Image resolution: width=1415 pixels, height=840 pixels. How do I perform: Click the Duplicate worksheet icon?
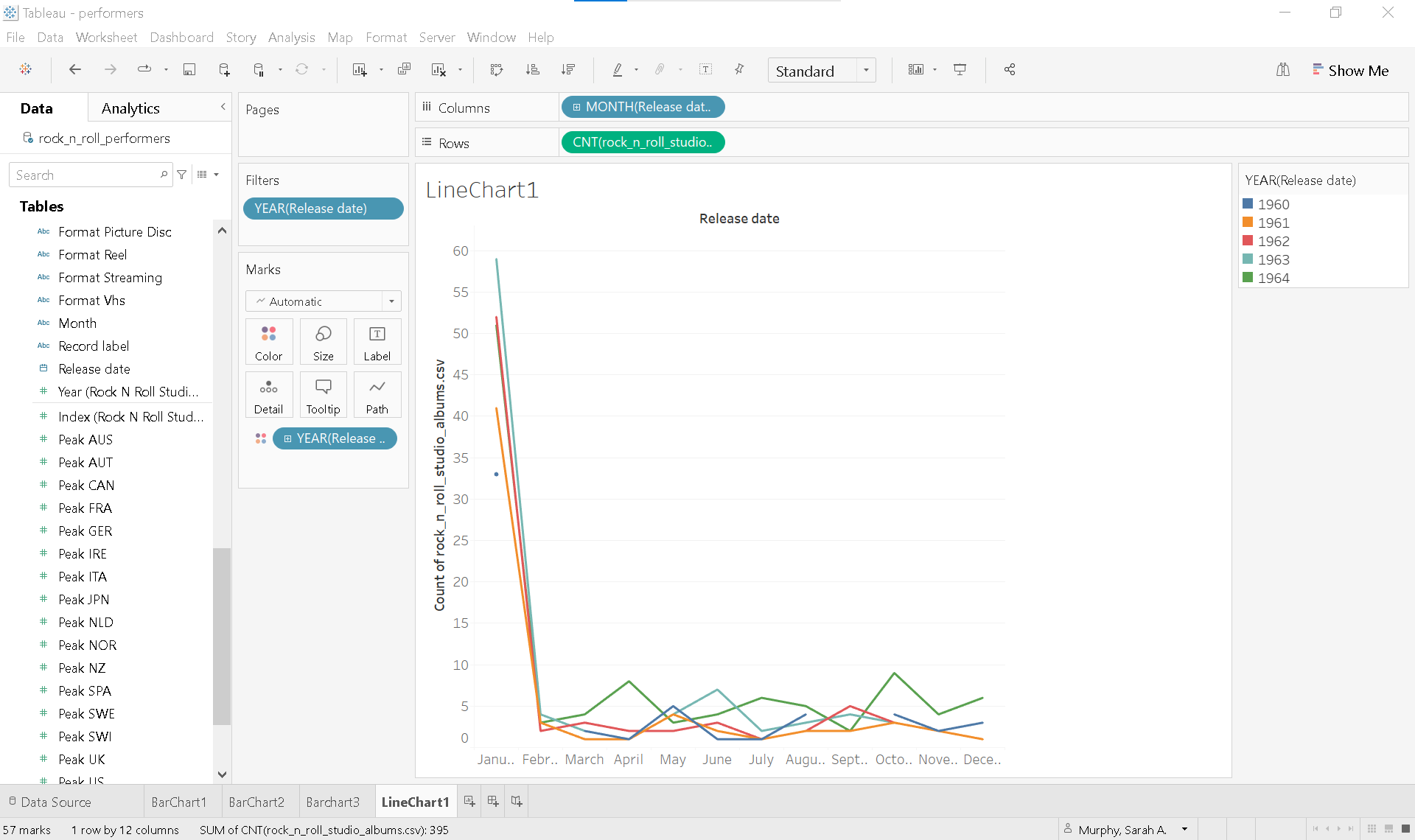(x=404, y=70)
